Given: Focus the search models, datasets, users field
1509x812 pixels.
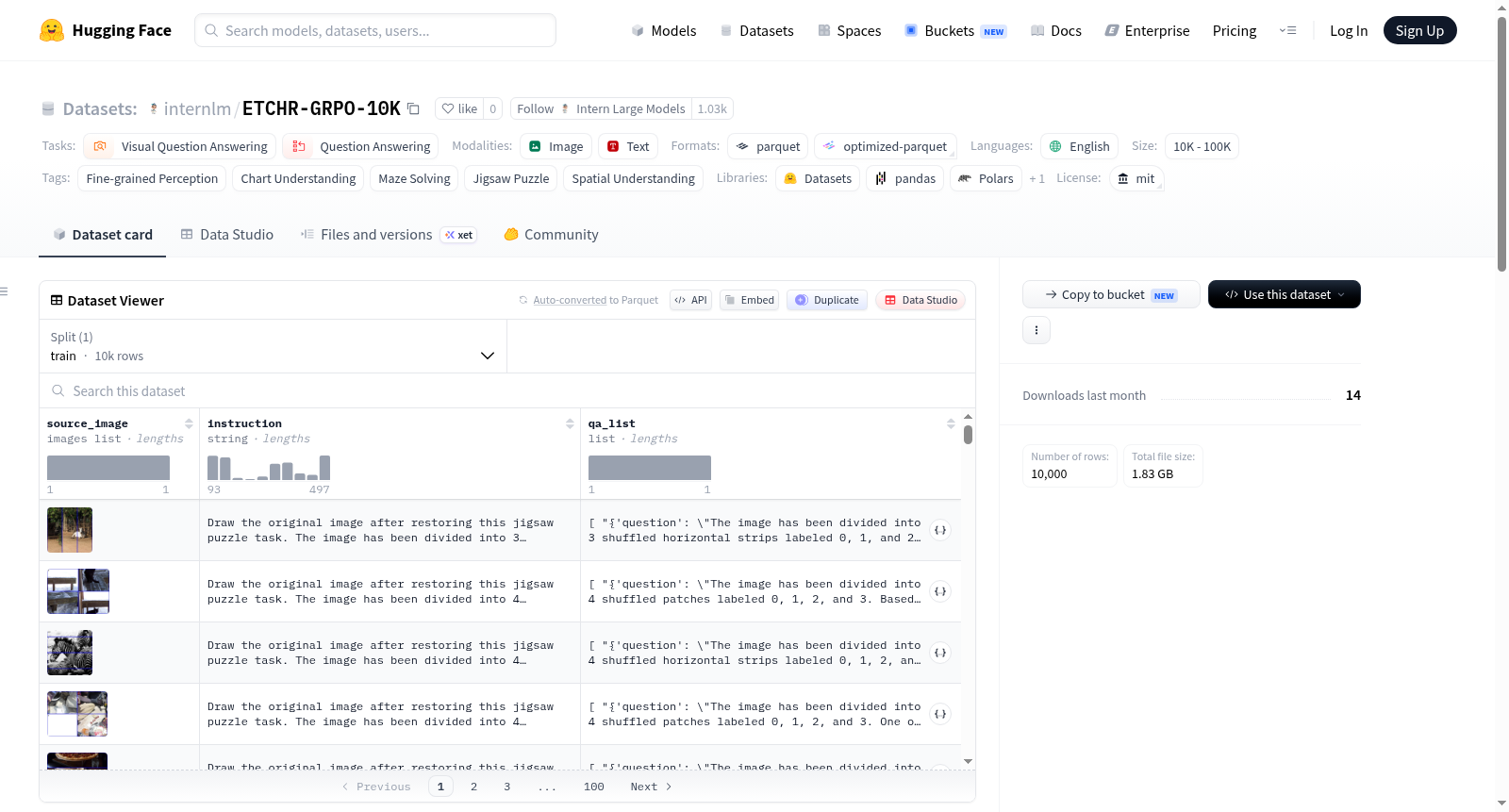Looking at the screenshot, I should pyautogui.click(x=375, y=30).
